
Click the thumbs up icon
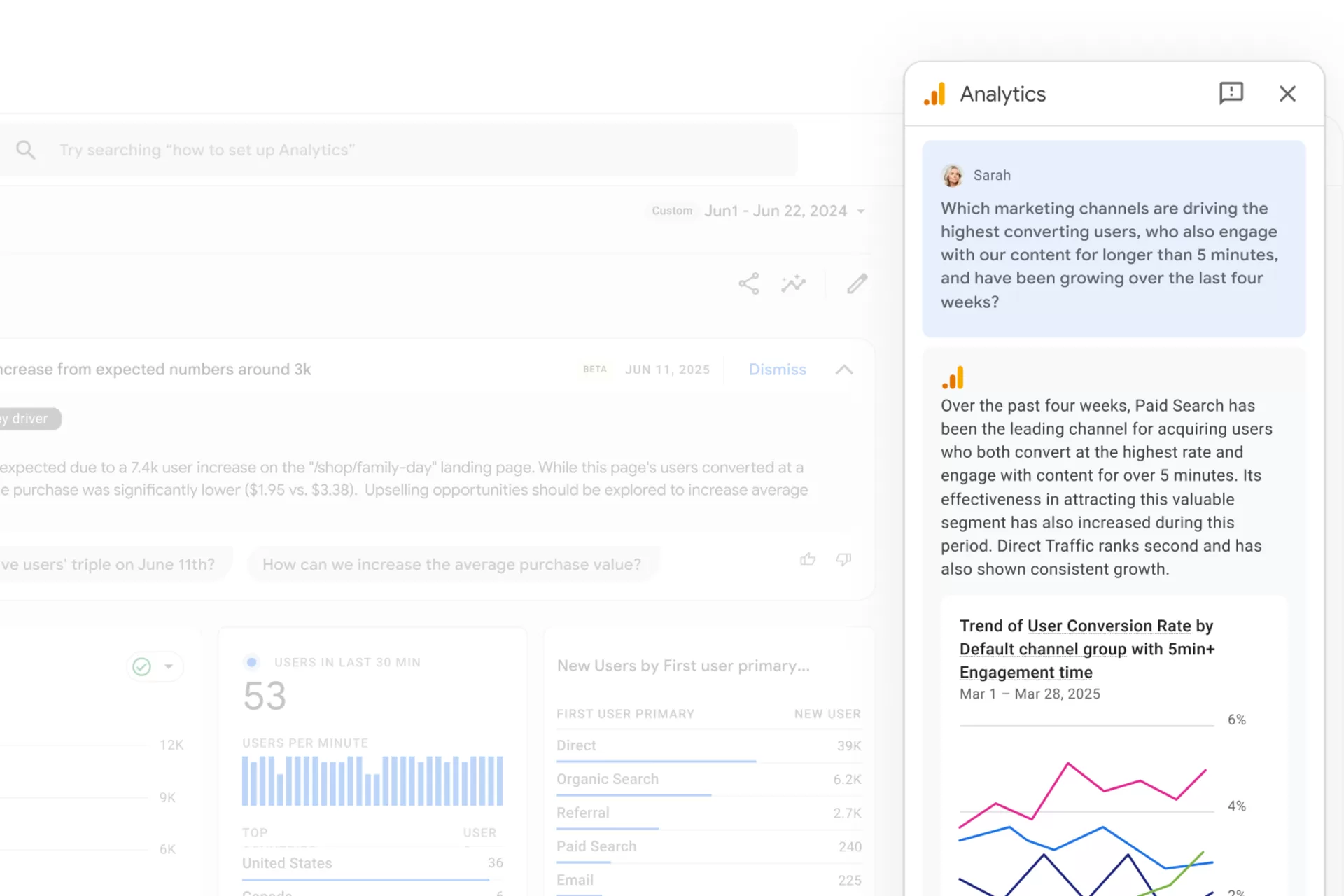pos(808,559)
